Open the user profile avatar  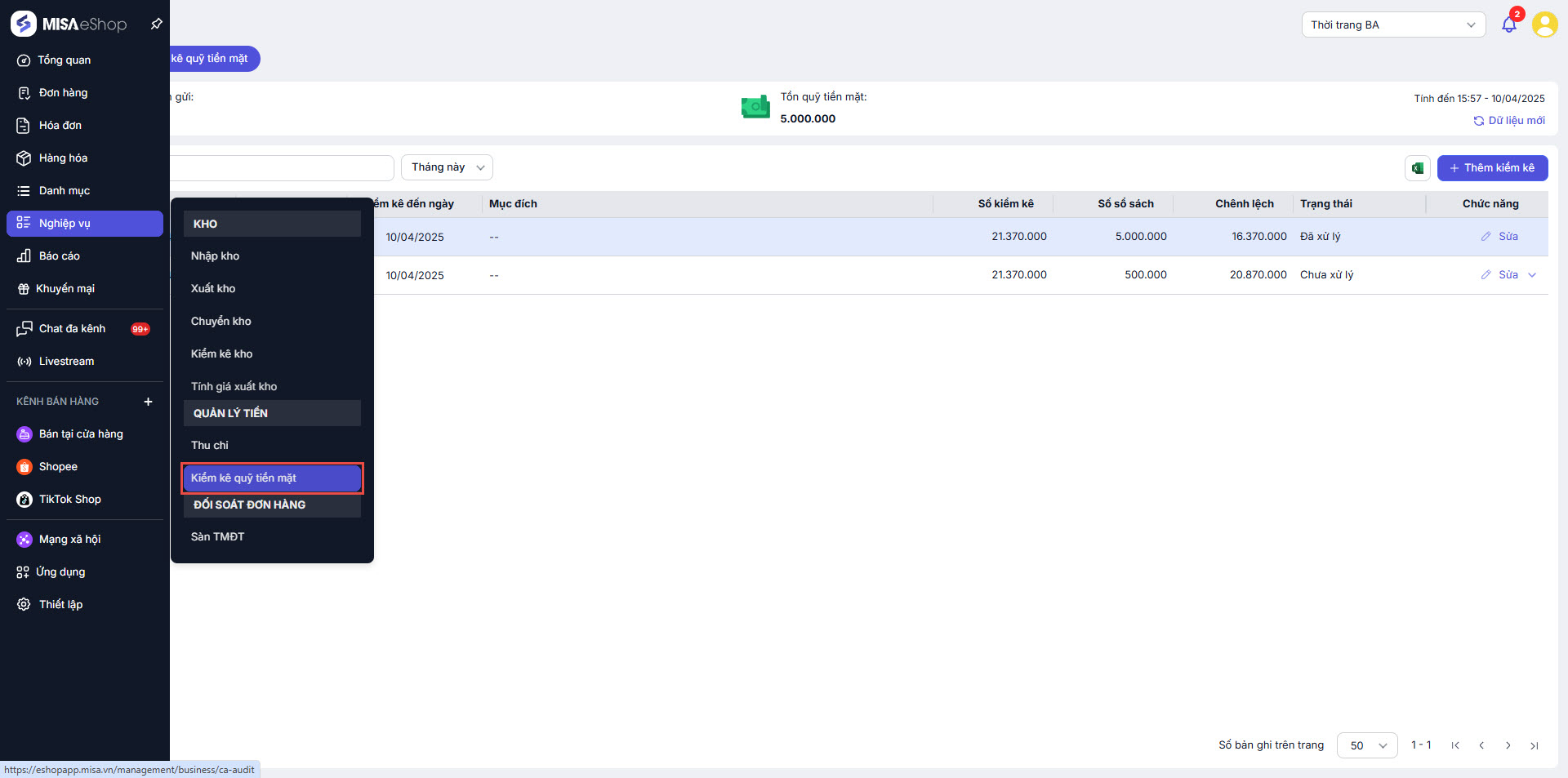point(1544,24)
